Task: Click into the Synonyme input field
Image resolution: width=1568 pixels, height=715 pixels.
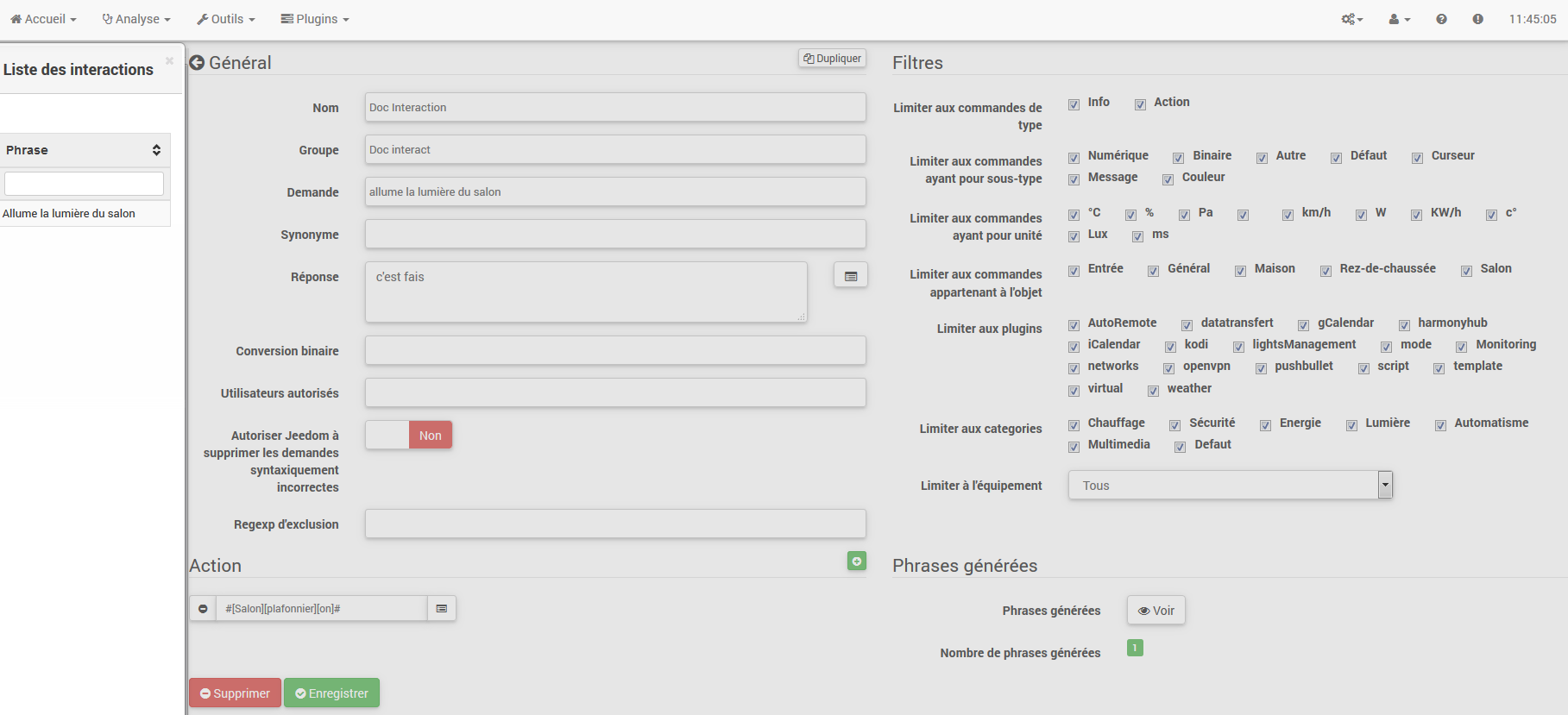Action: 614,235
